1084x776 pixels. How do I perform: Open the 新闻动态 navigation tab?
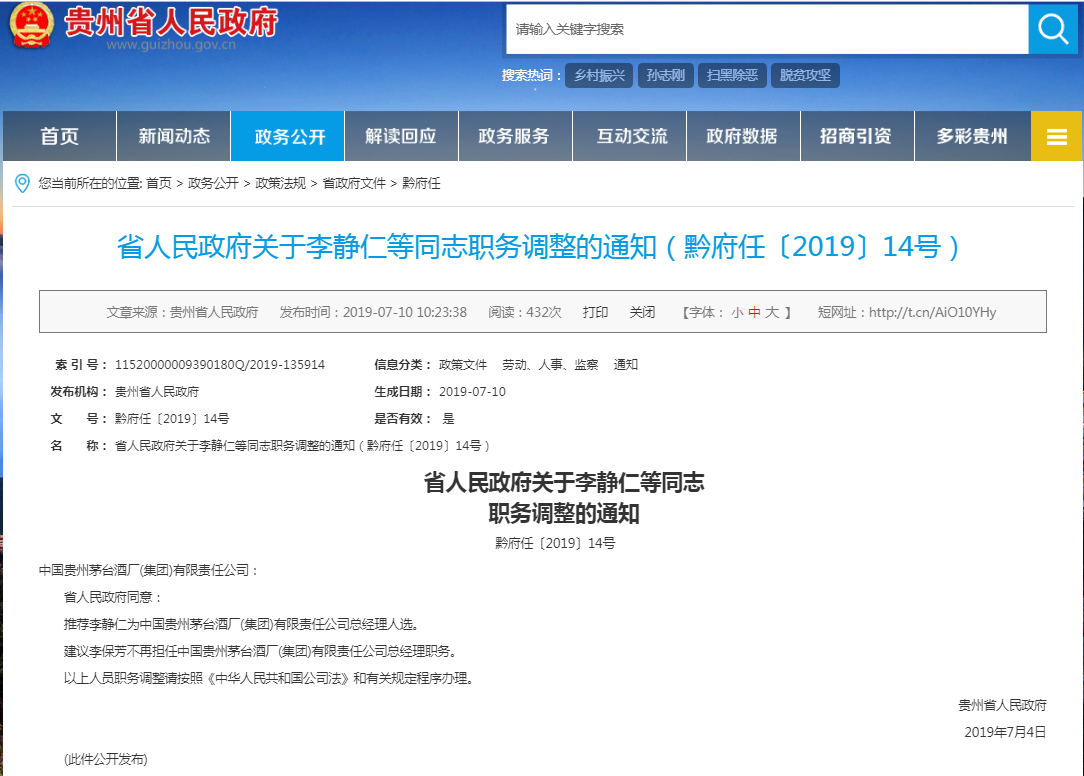tap(174, 137)
